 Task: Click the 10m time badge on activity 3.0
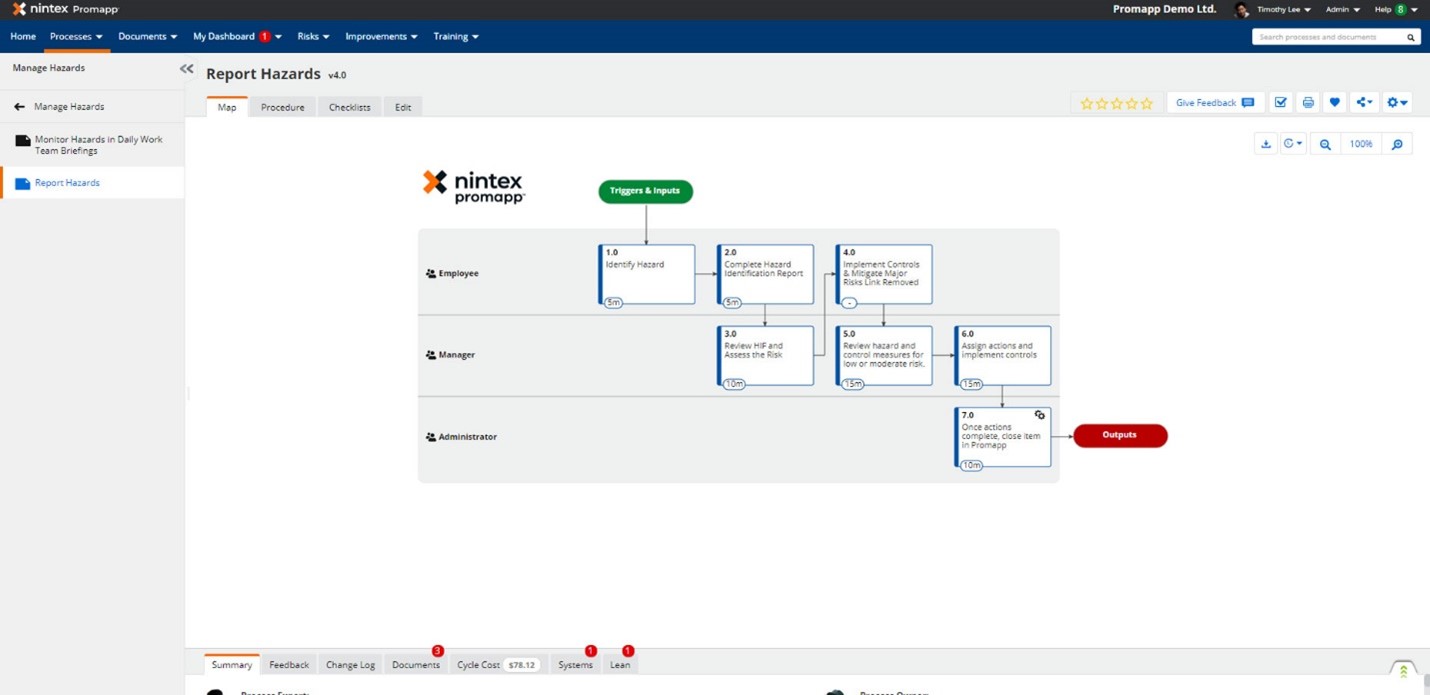(734, 384)
